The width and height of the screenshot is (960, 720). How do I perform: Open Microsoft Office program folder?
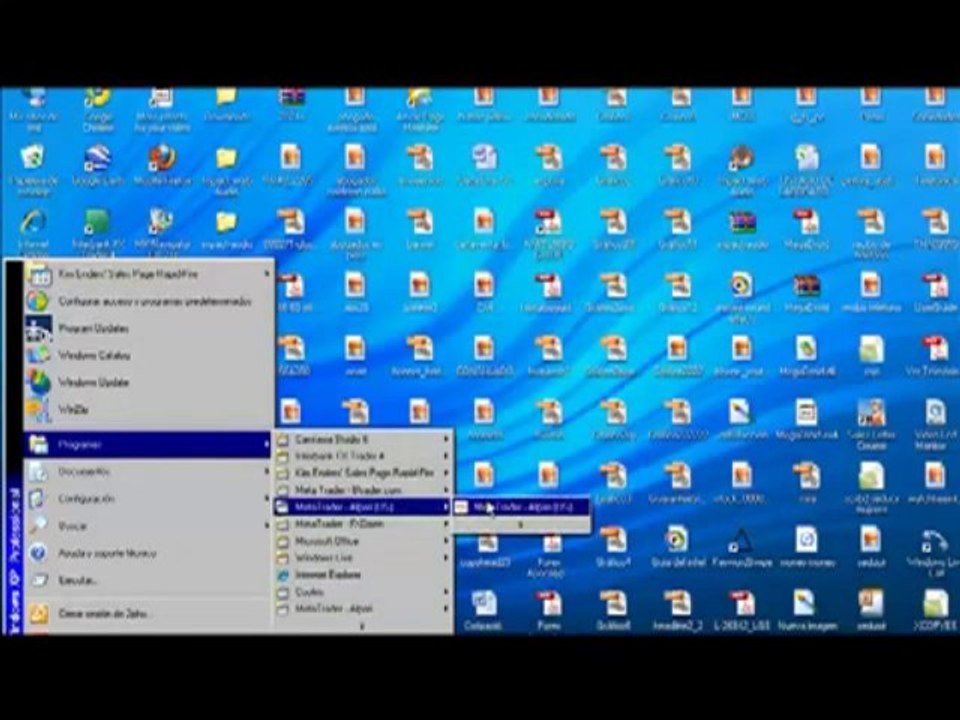[x=364, y=541]
